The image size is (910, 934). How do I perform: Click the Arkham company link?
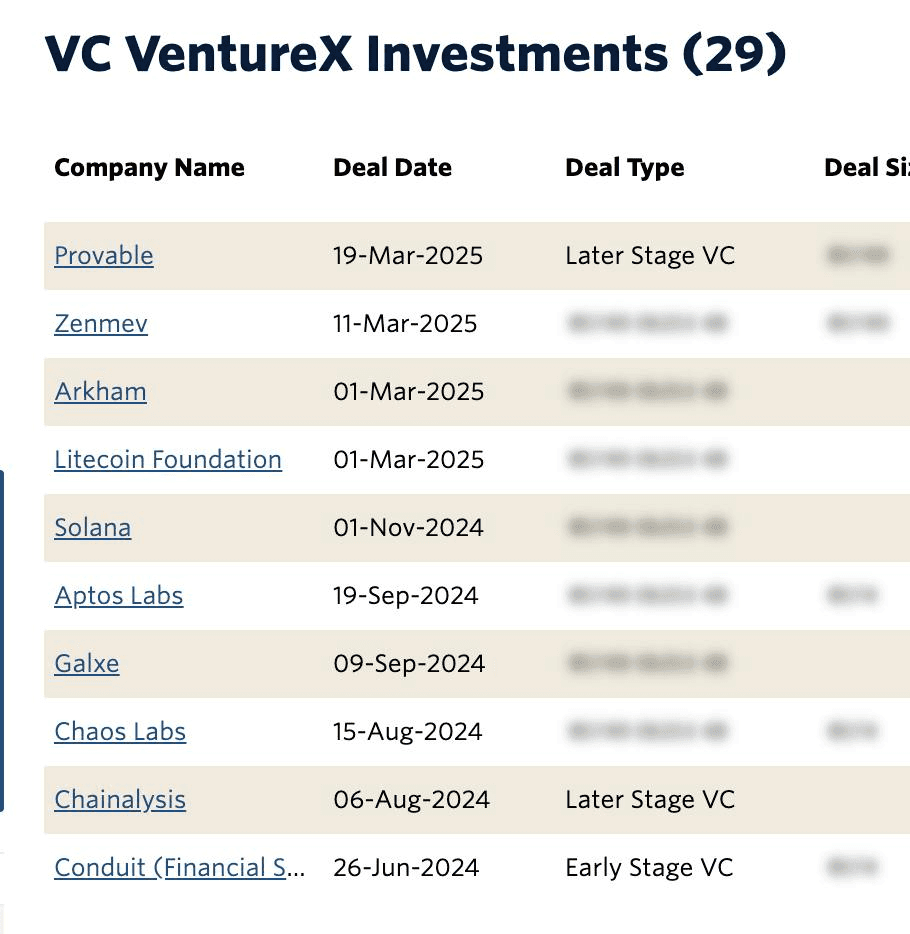click(x=100, y=392)
